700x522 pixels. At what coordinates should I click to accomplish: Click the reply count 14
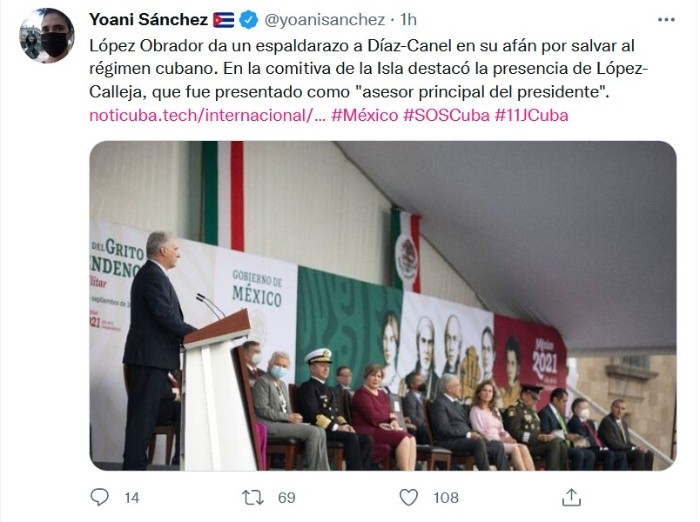coord(132,497)
